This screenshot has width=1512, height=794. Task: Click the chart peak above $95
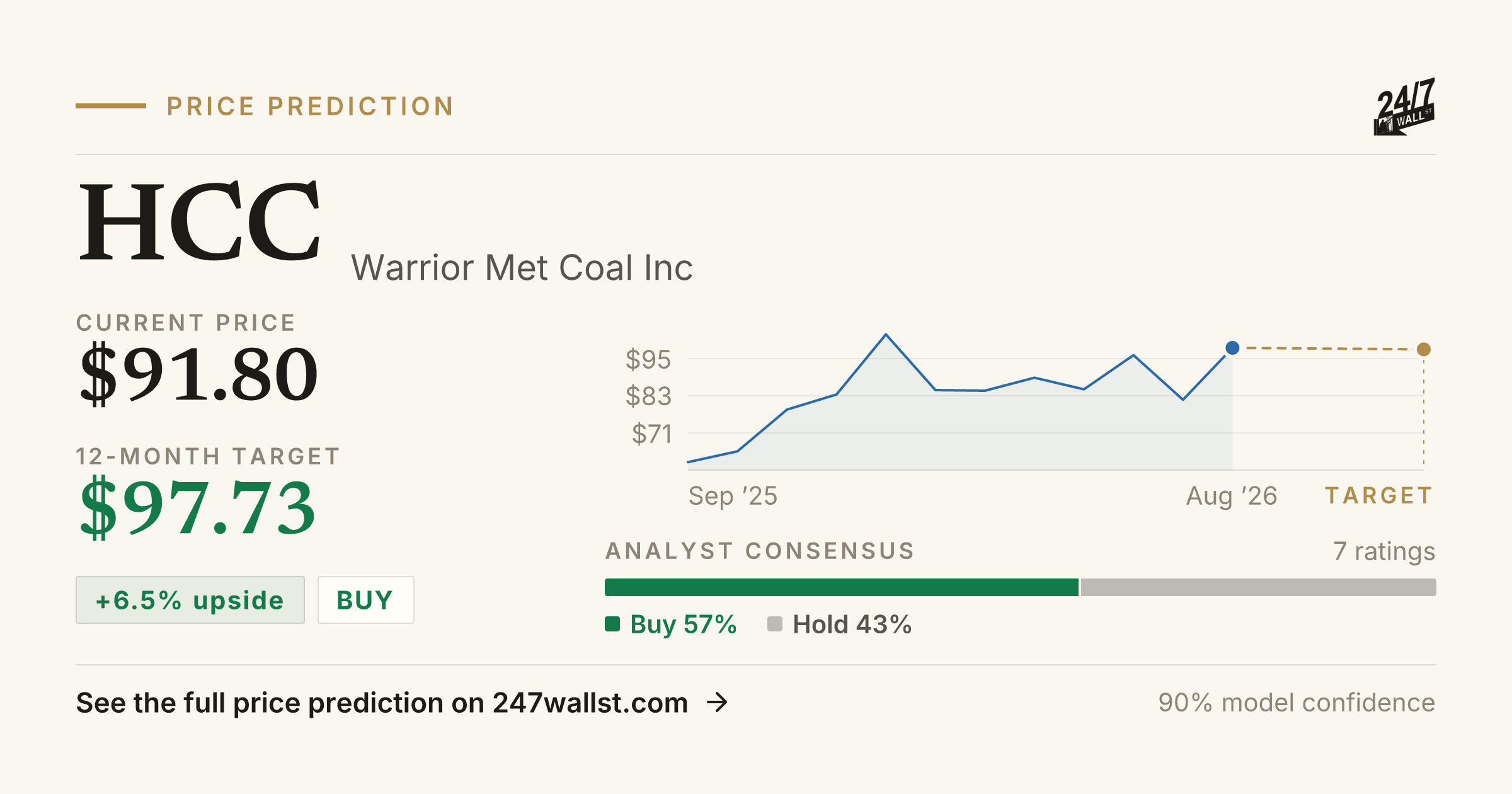pyautogui.click(x=886, y=335)
